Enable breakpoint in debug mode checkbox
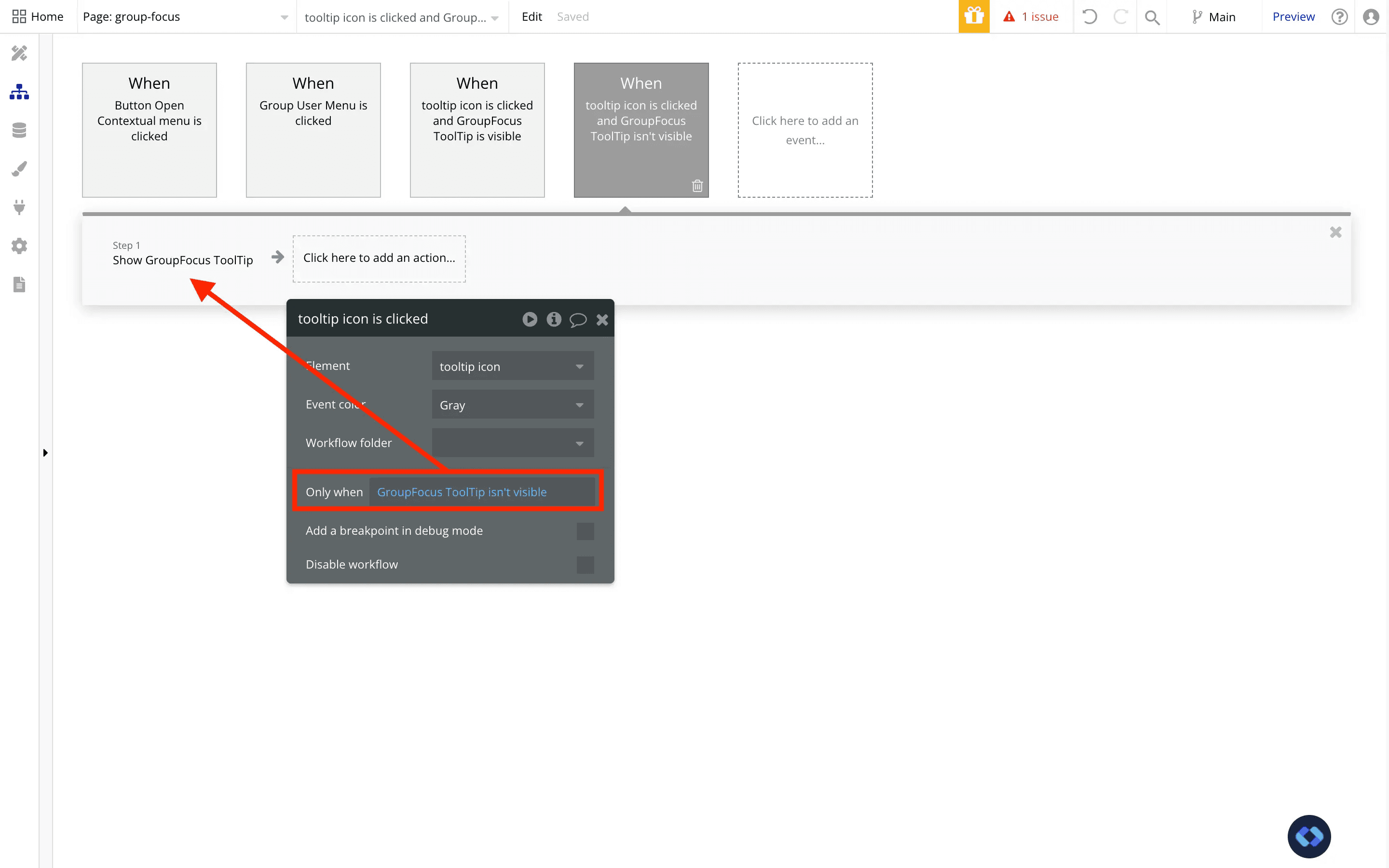The image size is (1389, 868). (585, 531)
